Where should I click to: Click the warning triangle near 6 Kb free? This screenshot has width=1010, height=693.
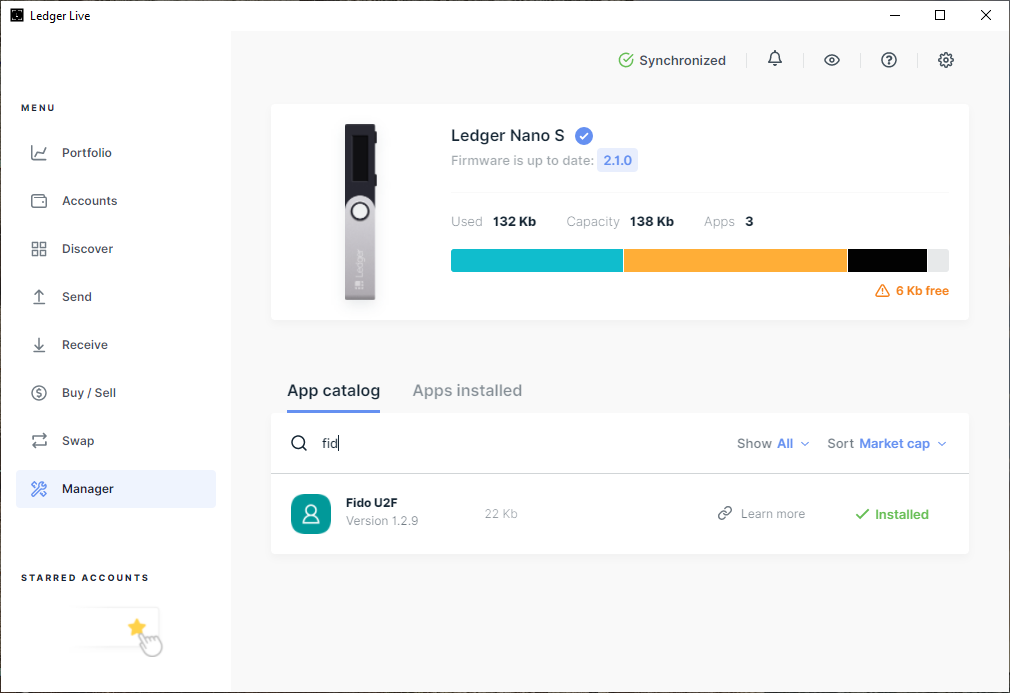(882, 291)
